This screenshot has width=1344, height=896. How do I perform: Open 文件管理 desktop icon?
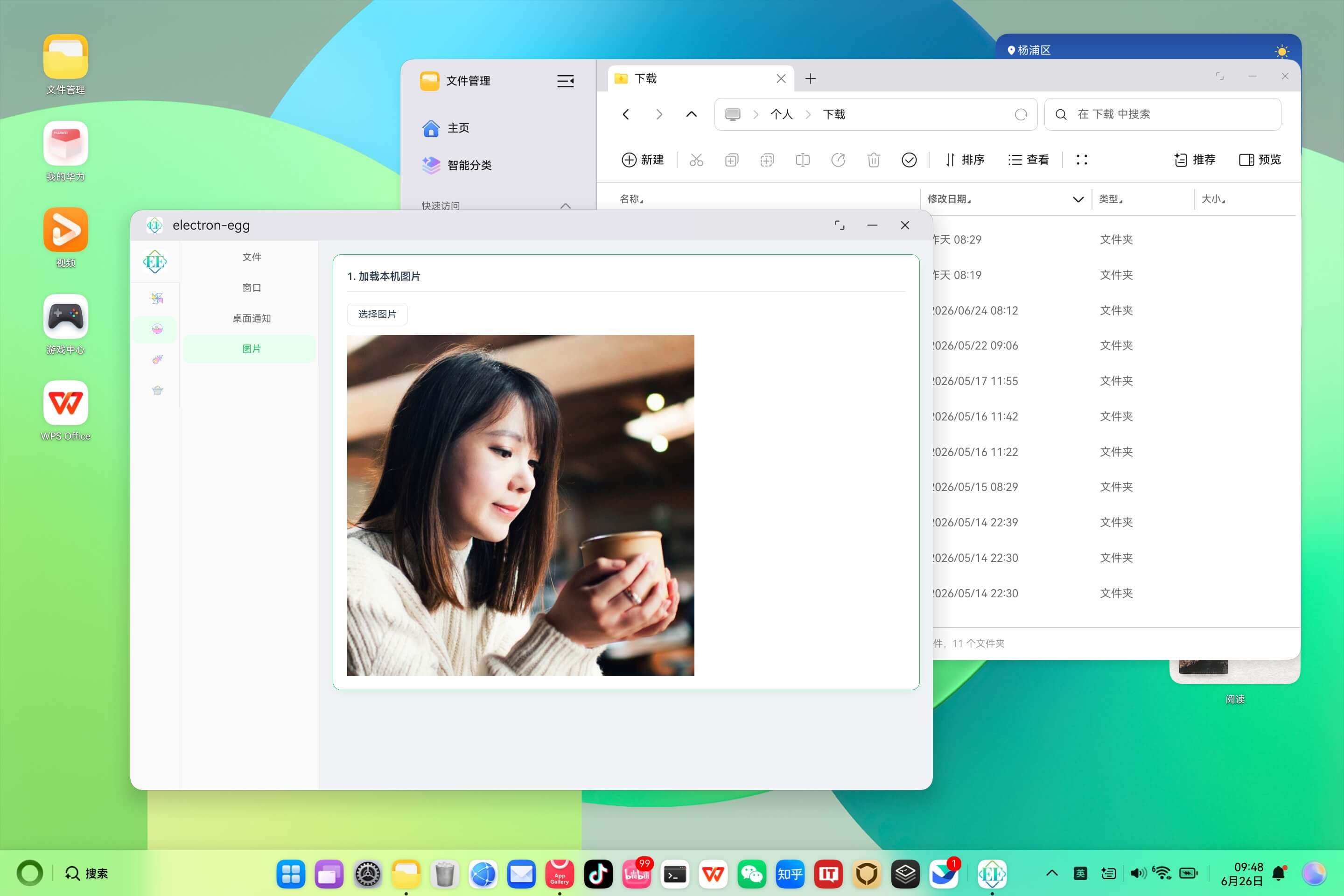[65, 64]
